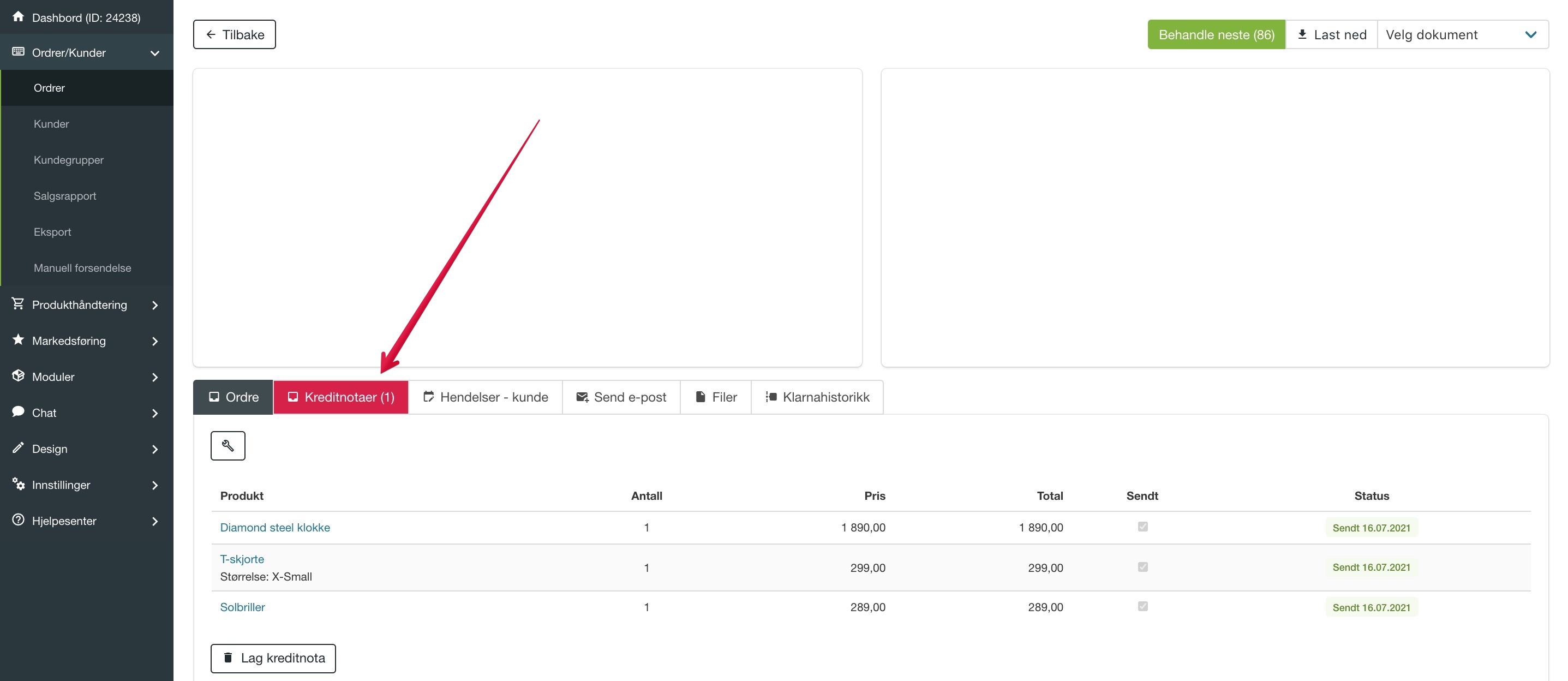Open the Klarnahistorikk tab
The image size is (1568, 681).
[x=817, y=397]
